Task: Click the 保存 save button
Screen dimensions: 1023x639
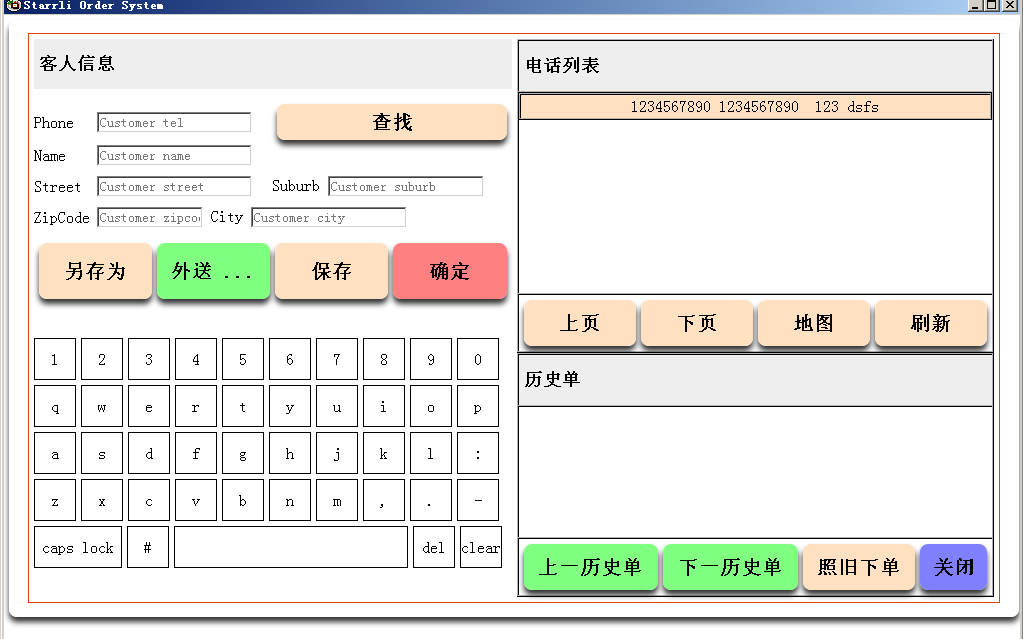Action: click(331, 271)
